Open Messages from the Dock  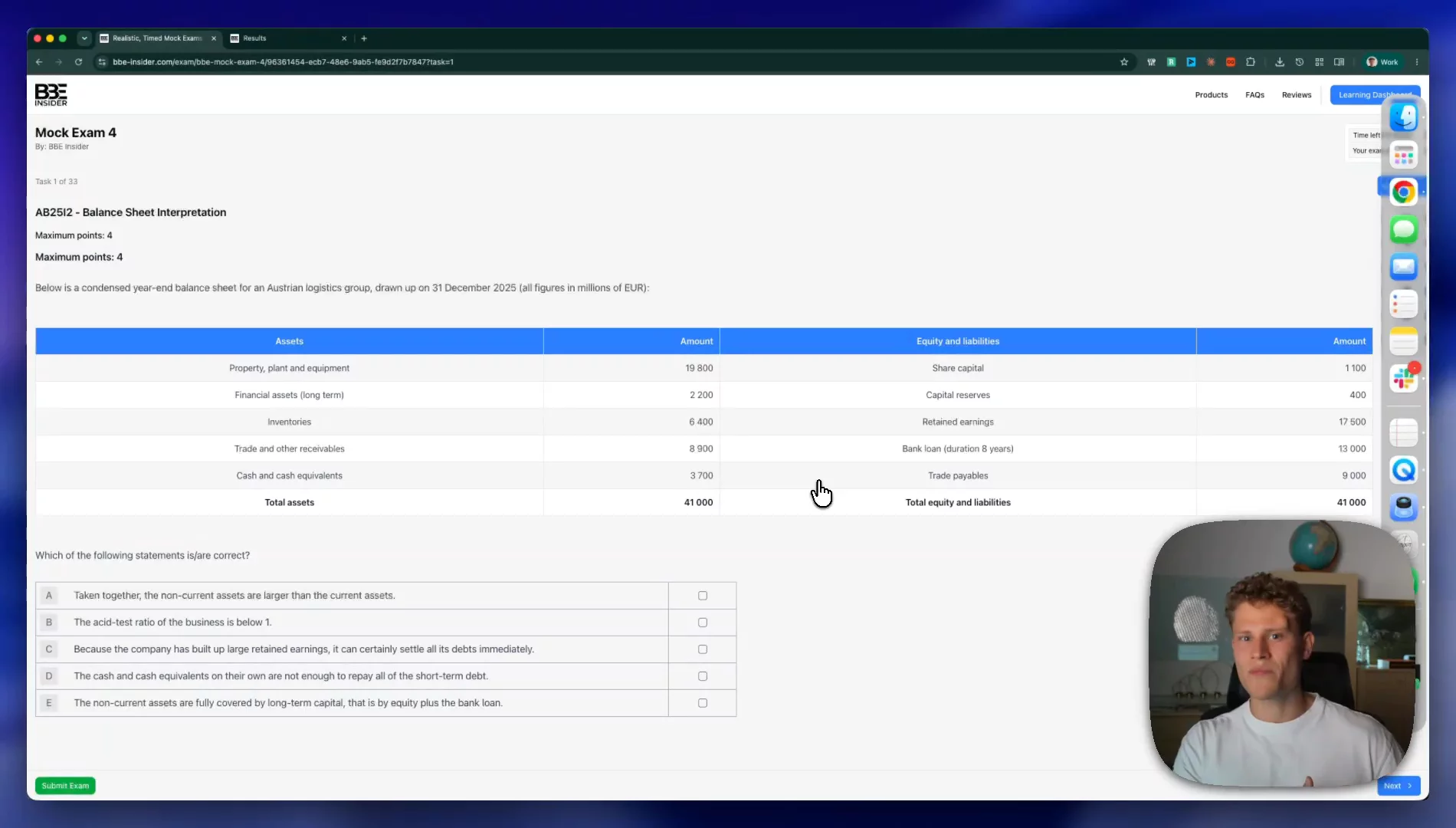pyautogui.click(x=1403, y=229)
